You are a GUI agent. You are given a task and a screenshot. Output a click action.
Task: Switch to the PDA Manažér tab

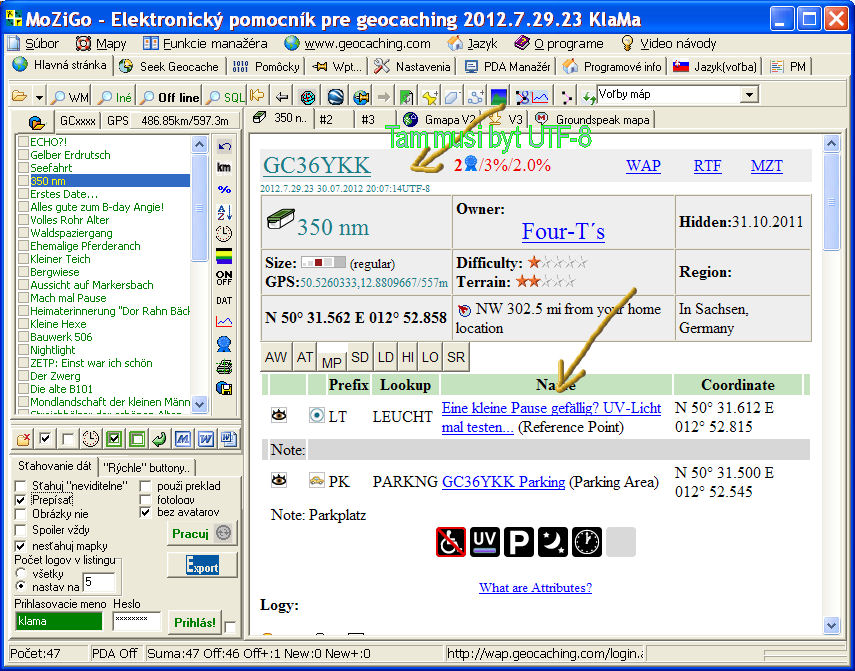click(x=507, y=67)
